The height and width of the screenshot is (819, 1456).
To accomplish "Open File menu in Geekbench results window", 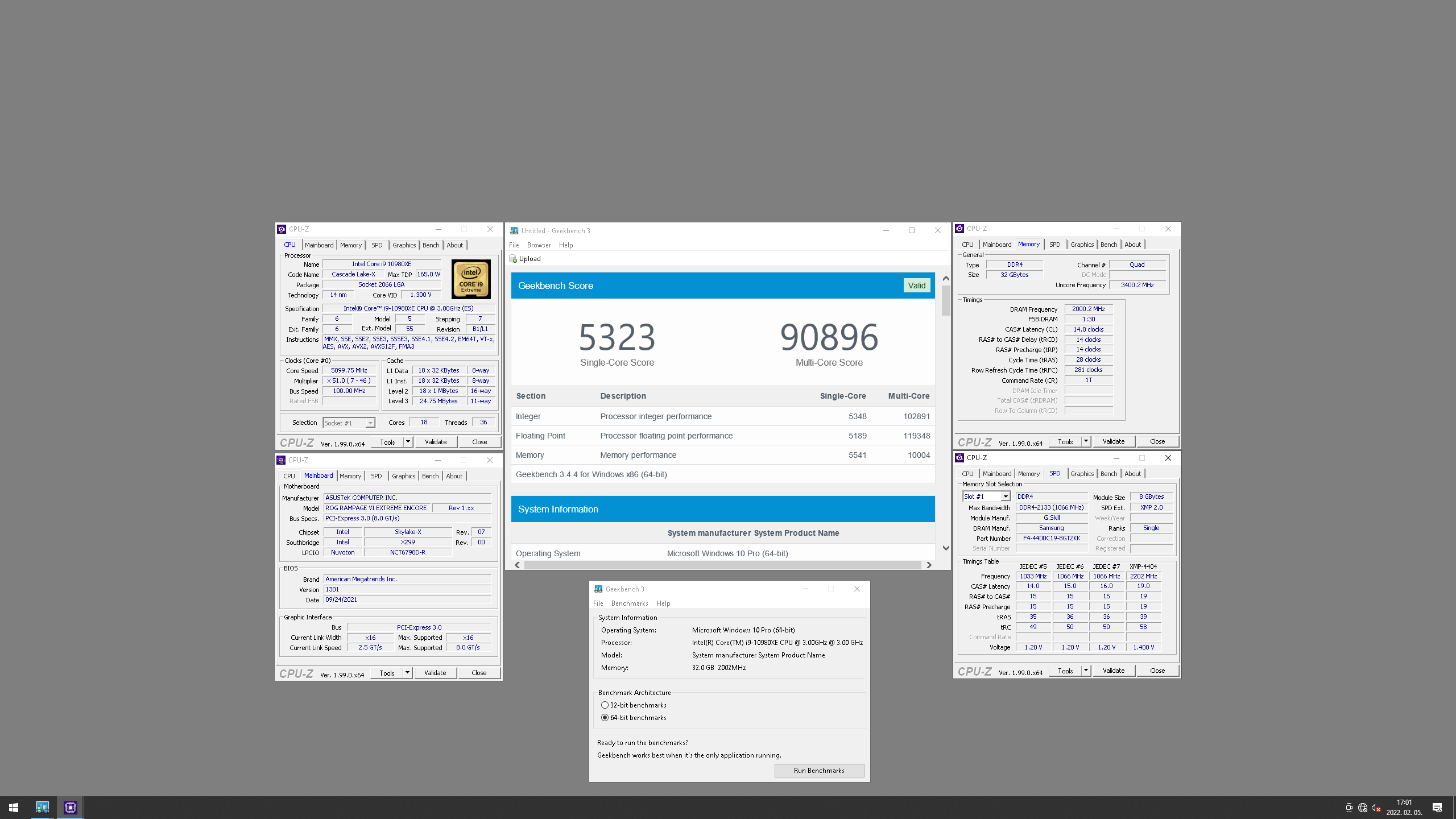I will click(x=514, y=245).
